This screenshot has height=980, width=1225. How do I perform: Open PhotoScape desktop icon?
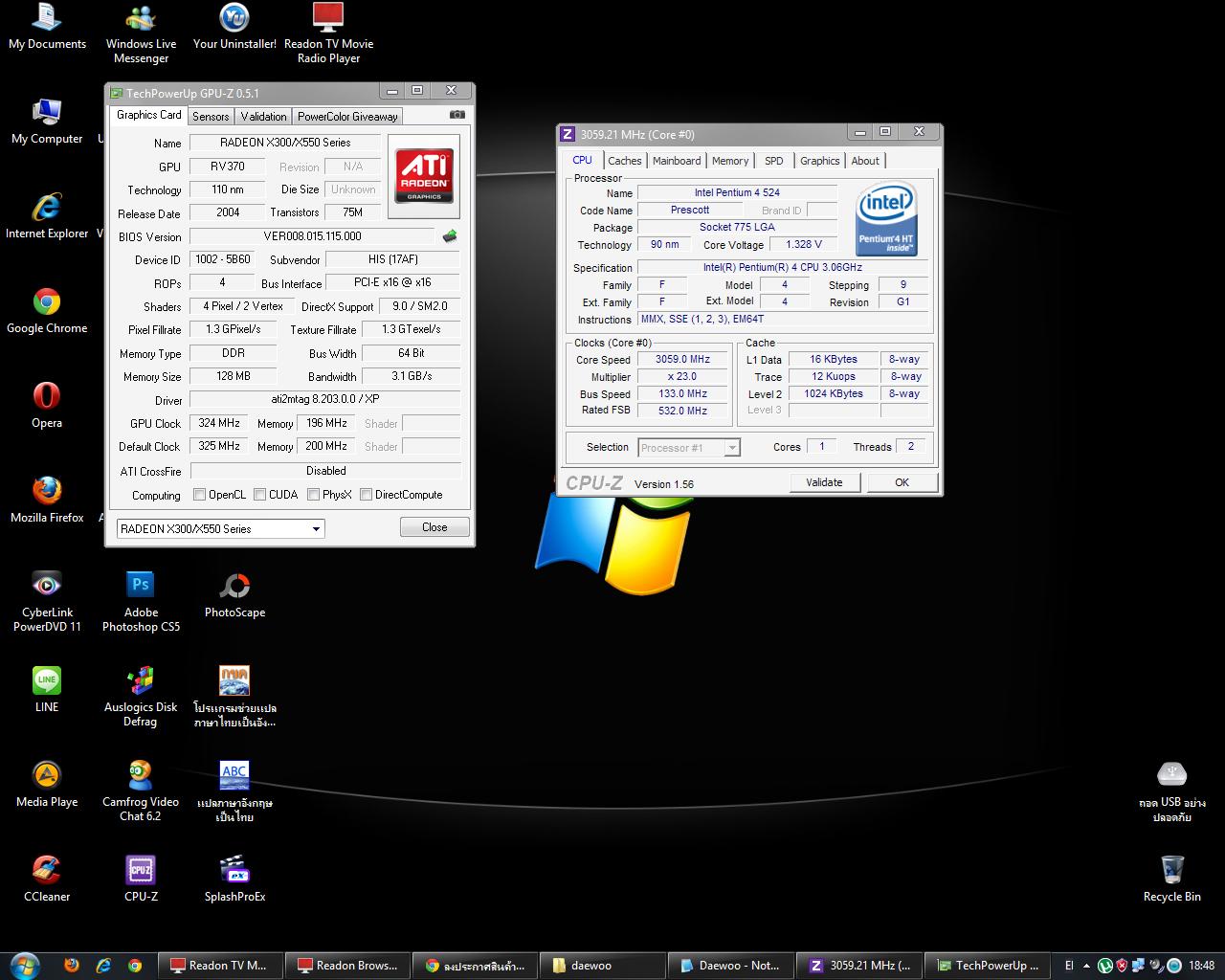tap(234, 595)
